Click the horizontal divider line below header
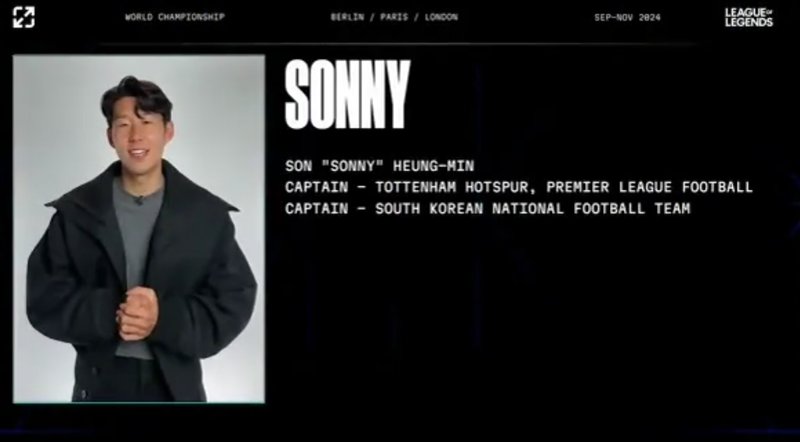Screen dimensions: 800x442 [x=398, y=44]
